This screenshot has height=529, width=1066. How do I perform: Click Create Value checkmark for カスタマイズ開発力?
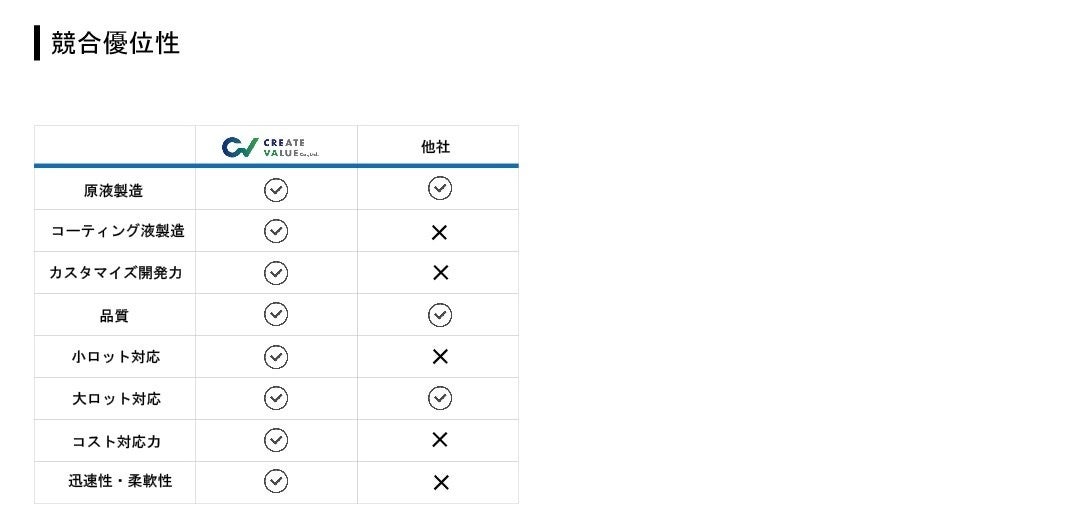click(276, 273)
